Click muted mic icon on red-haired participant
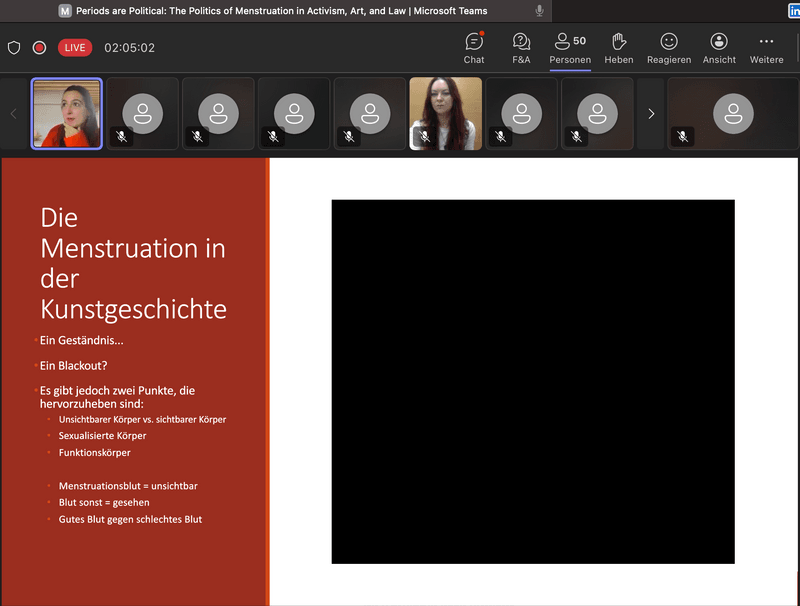Viewport: 800px width, 606px height. point(424,136)
